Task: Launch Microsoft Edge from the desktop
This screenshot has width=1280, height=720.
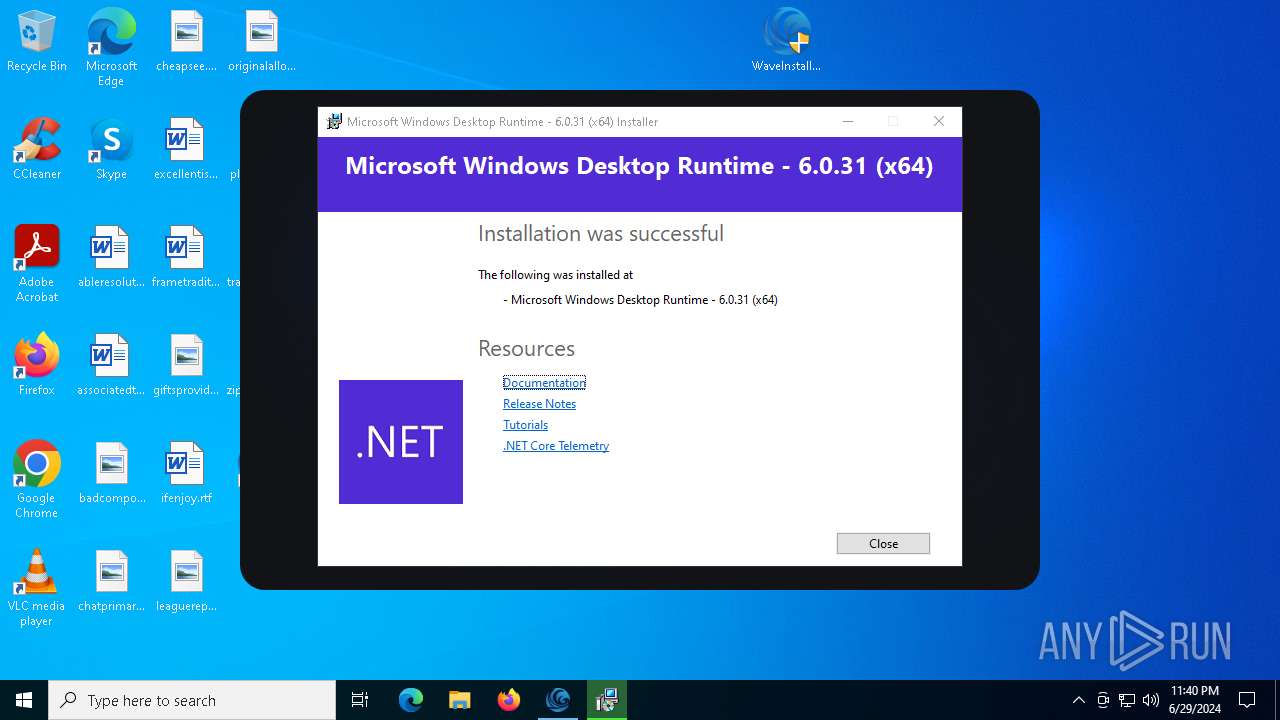Action: point(111,48)
